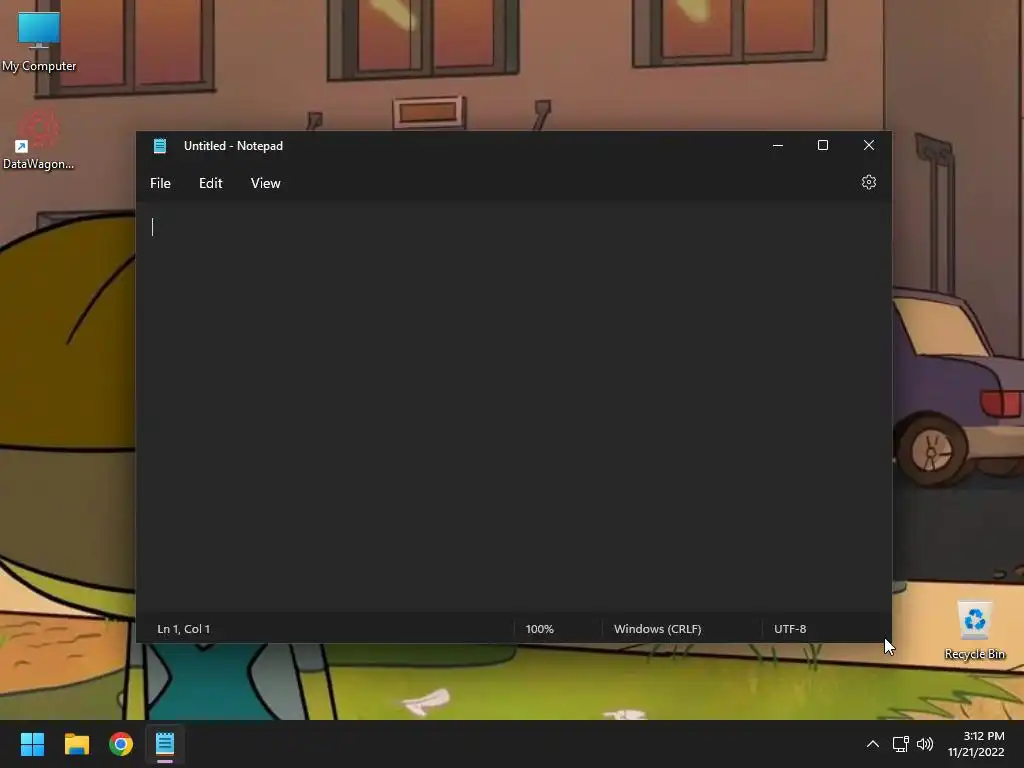This screenshot has width=1024, height=768.
Task: Open the Windows Start menu
Action: [32, 744]
